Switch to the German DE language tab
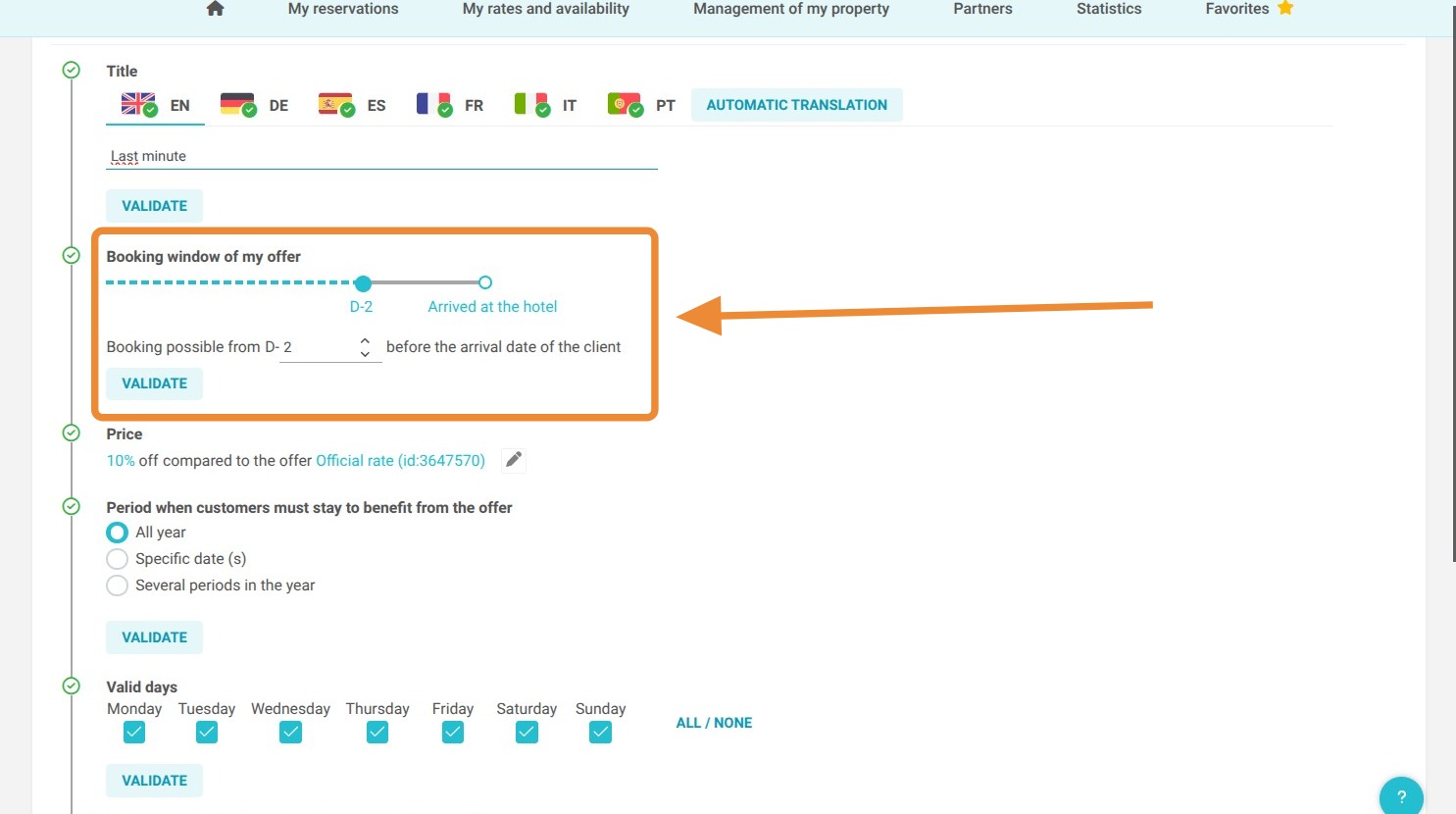The width and height of the screenshot is (1456, 814). (254, 105)
